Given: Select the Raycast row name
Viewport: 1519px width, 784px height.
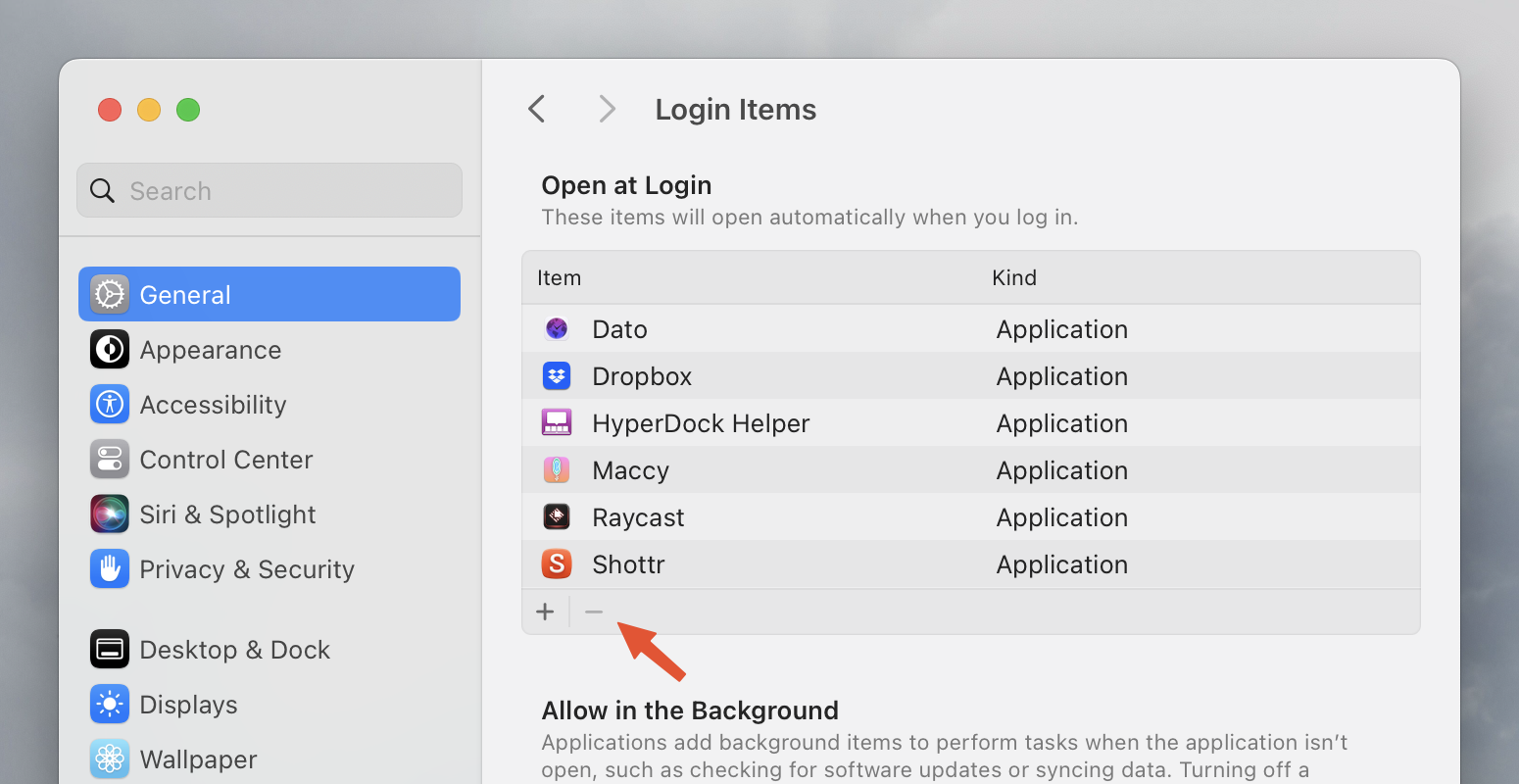Looking at the screenshot, I should tap(639, 517).
